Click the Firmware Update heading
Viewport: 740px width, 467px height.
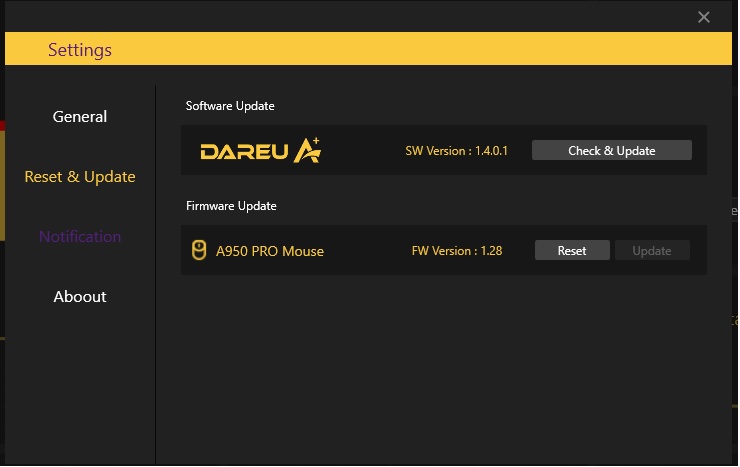coord(231,206)
